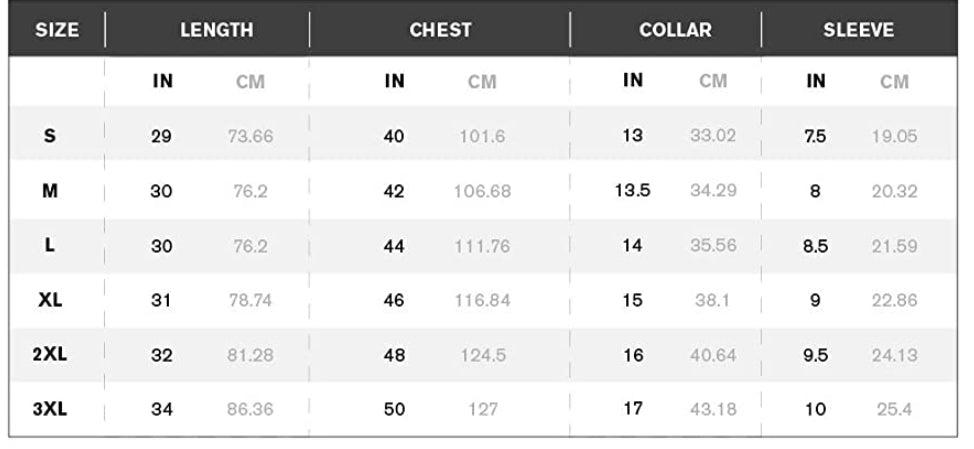Image resolution: width=974 pixels, height=449 pixels.
Task: Click the 73.66 length centimeter value
Action: pos(250,137)
